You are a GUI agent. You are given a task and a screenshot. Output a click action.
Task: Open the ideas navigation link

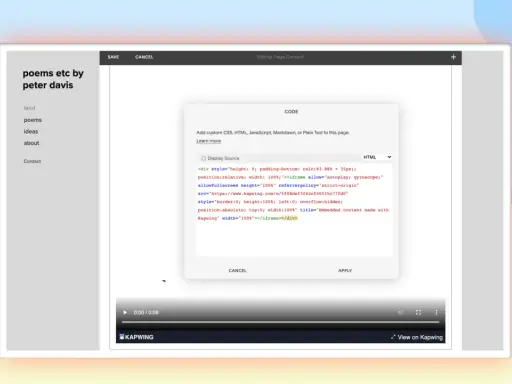tap(31, 131)
